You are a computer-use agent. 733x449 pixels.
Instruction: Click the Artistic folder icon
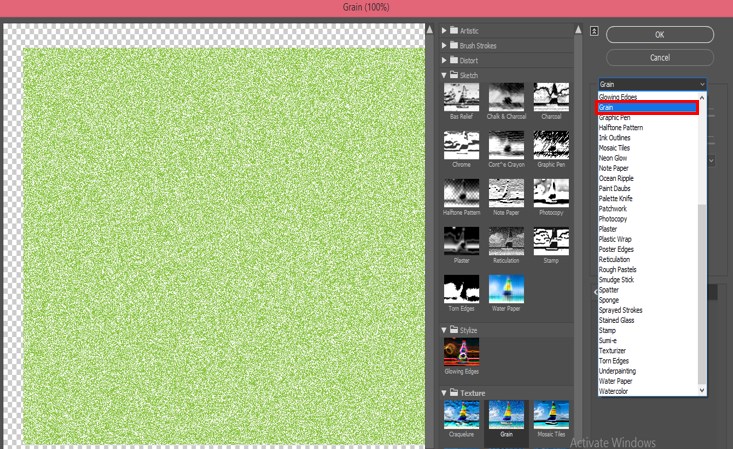click(x=454, y=30)
